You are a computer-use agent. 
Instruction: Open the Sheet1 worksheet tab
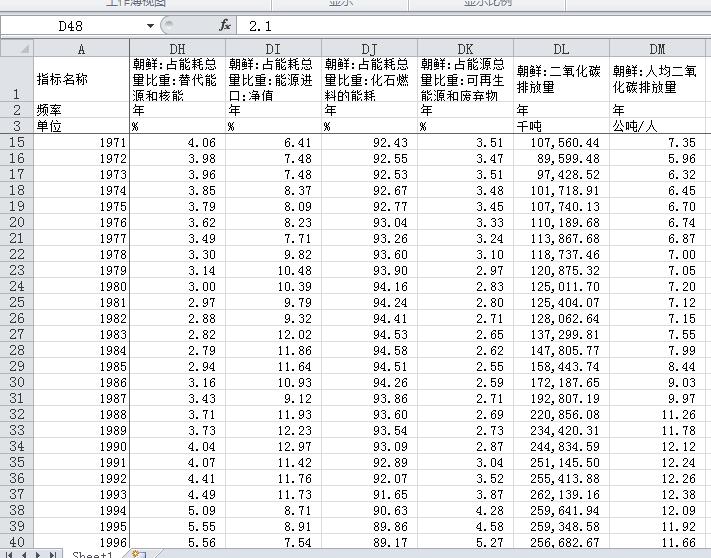[x=92, y=554]
